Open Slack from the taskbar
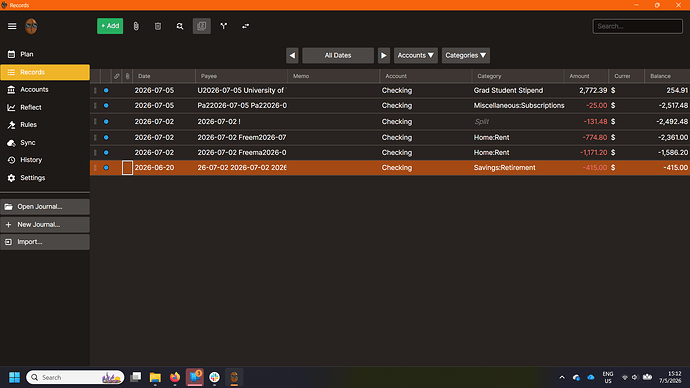This screenshot has width=690, height=388. click(214, 377)
